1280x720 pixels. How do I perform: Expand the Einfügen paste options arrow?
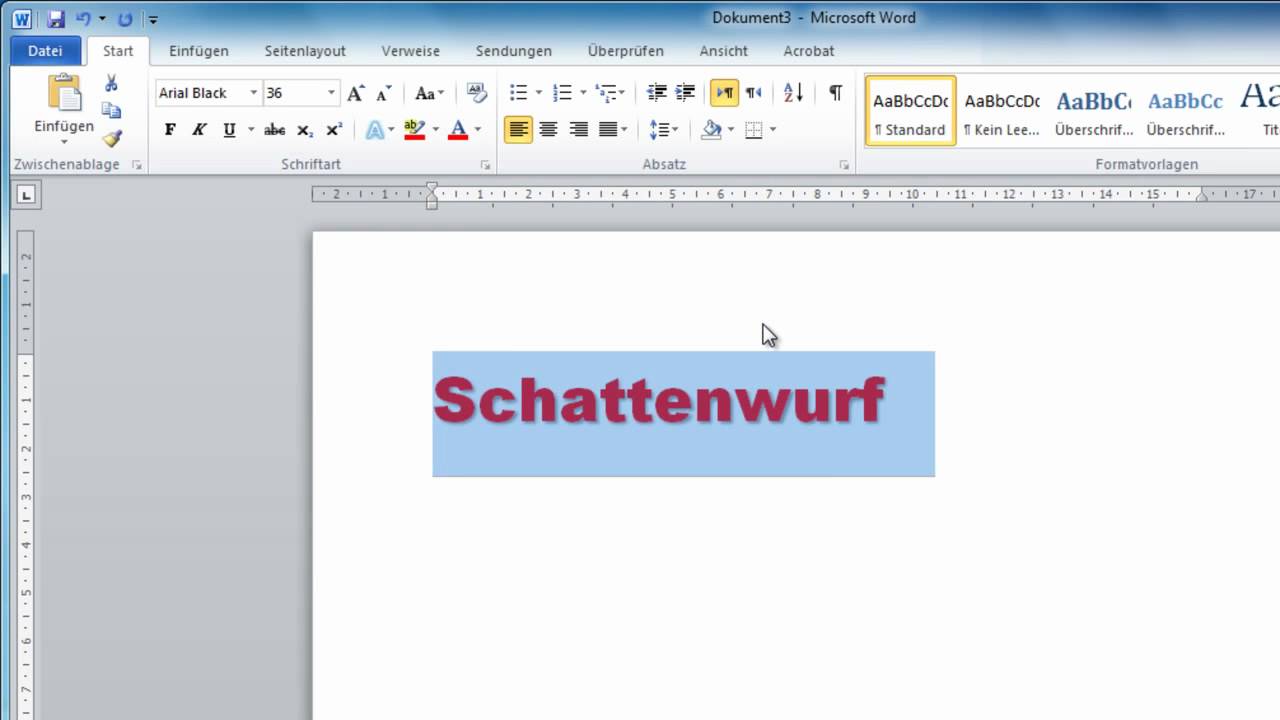(64, 142)
